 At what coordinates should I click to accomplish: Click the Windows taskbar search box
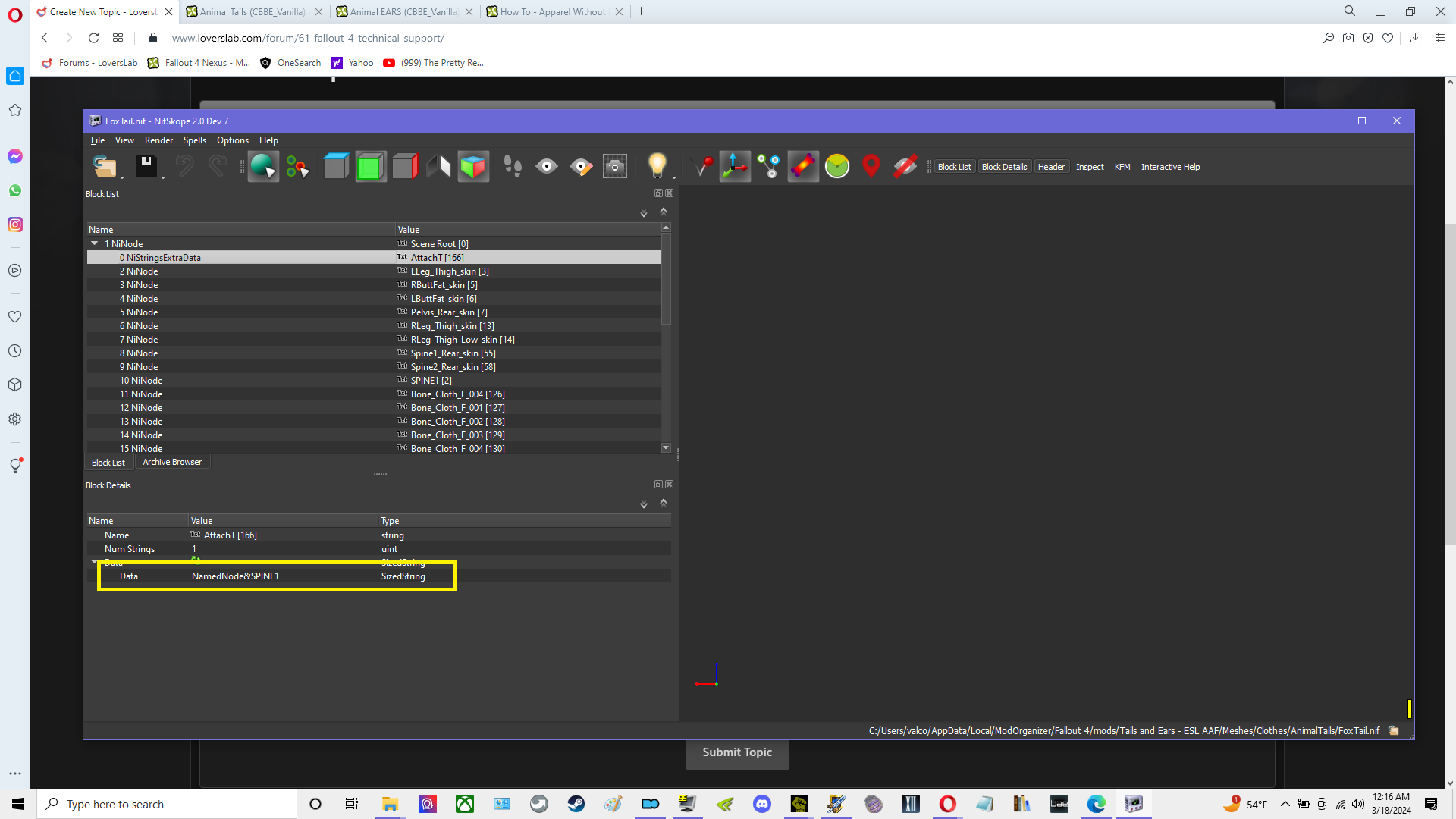tap(167, 804)
